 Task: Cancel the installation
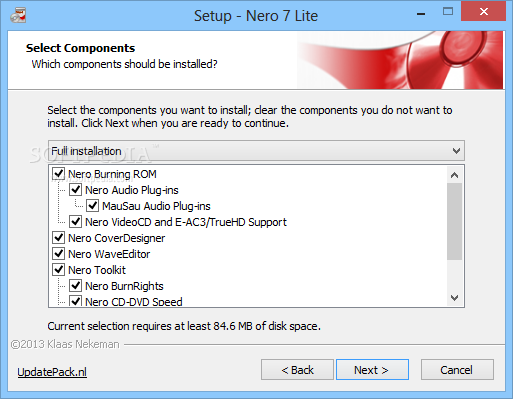(x=457, y=370)
